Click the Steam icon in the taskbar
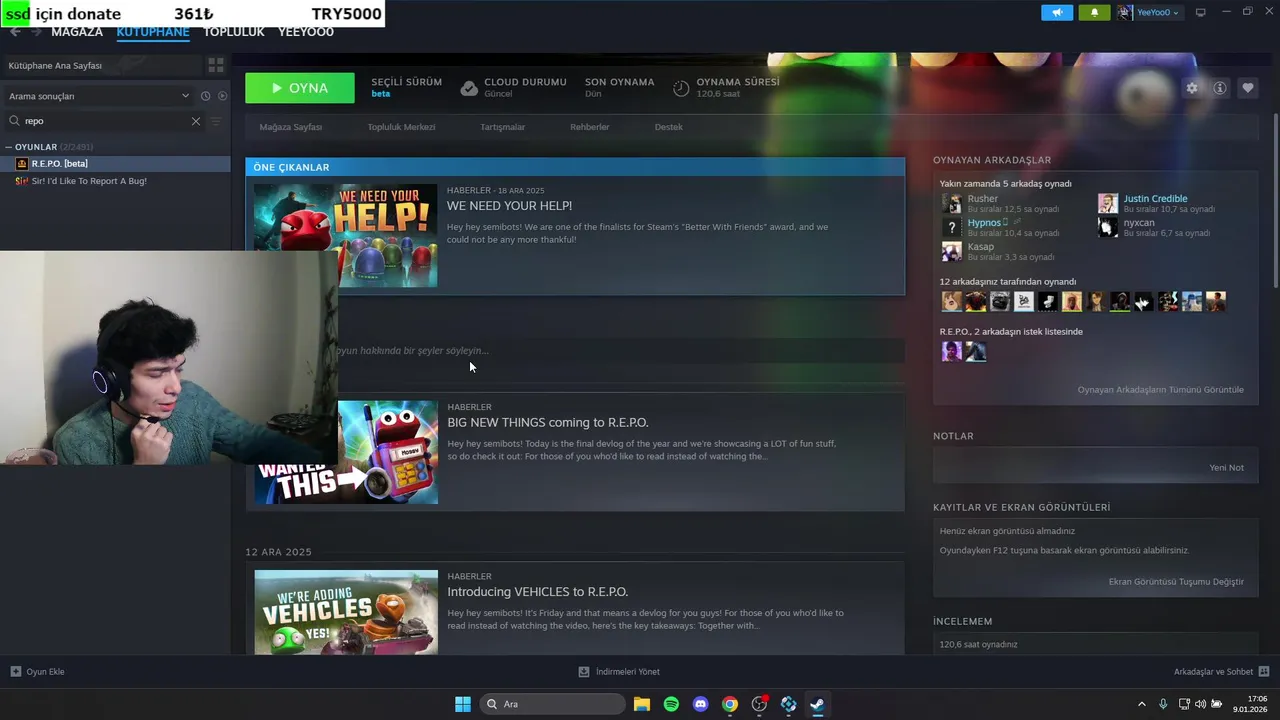The image size is (1280, 720). [x=817, y=704]
